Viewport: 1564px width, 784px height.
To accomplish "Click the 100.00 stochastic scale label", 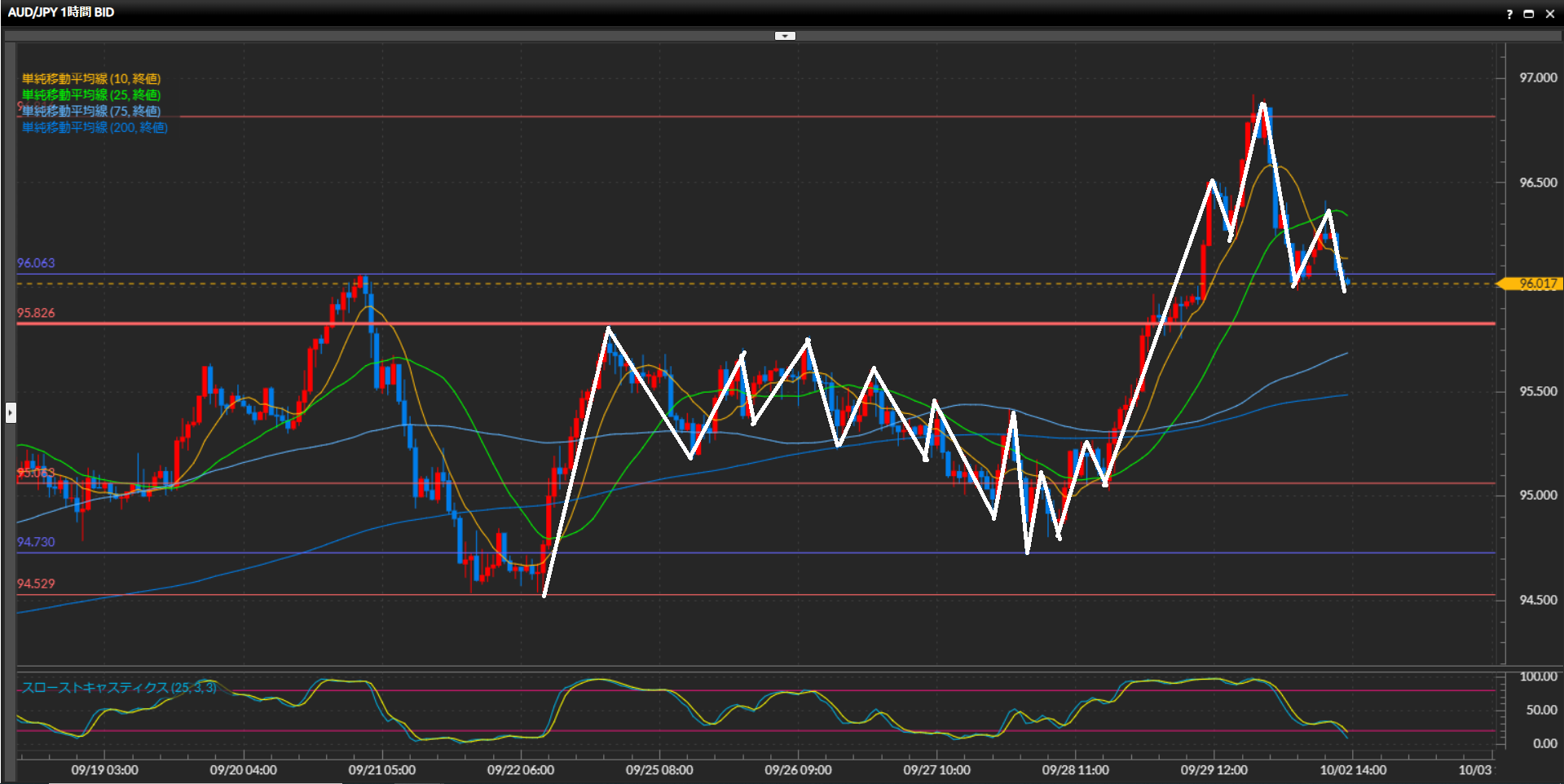I will (1538, 676).
